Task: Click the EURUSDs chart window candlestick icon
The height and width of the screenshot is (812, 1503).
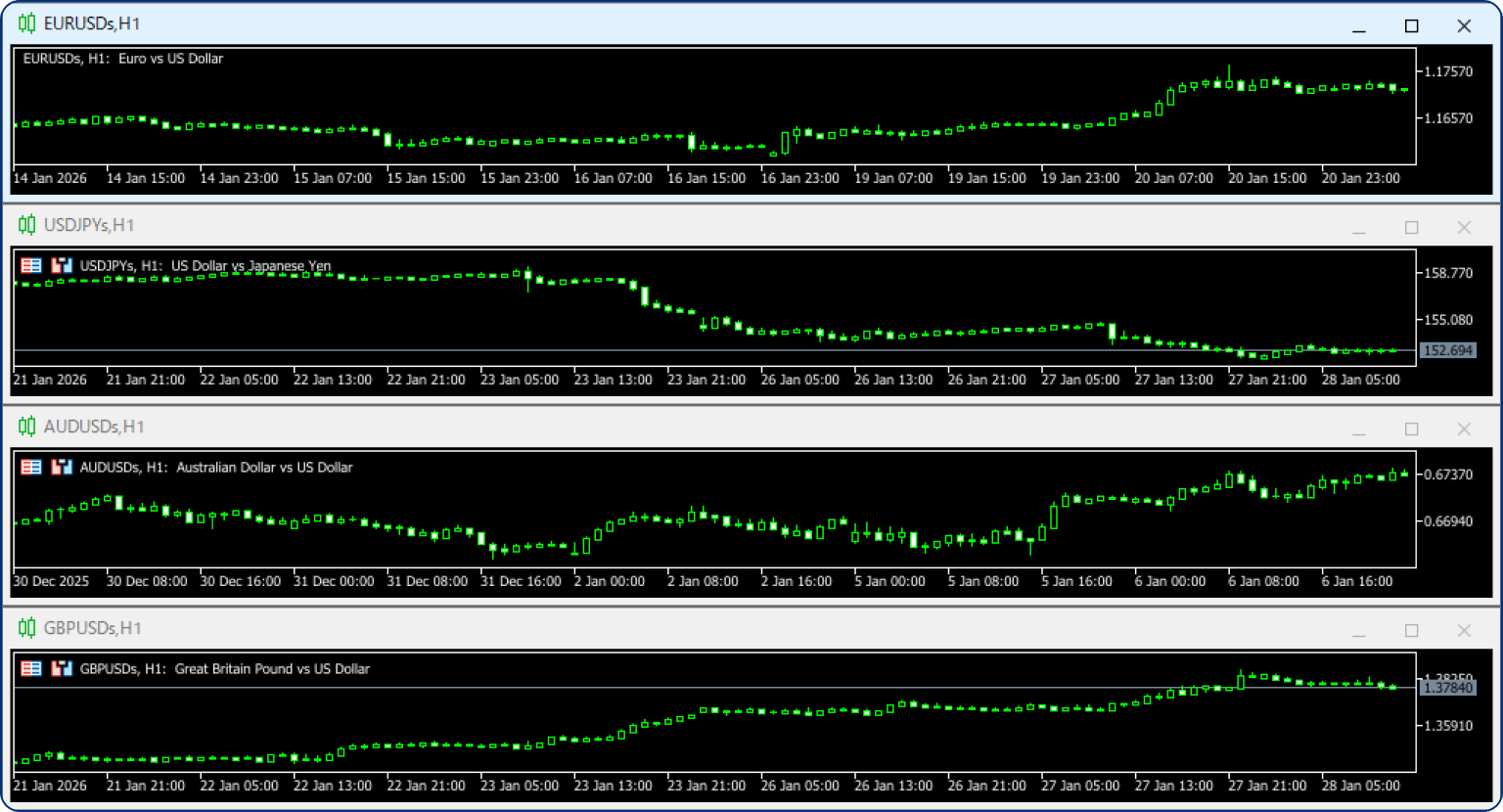Action: (26, 24)
